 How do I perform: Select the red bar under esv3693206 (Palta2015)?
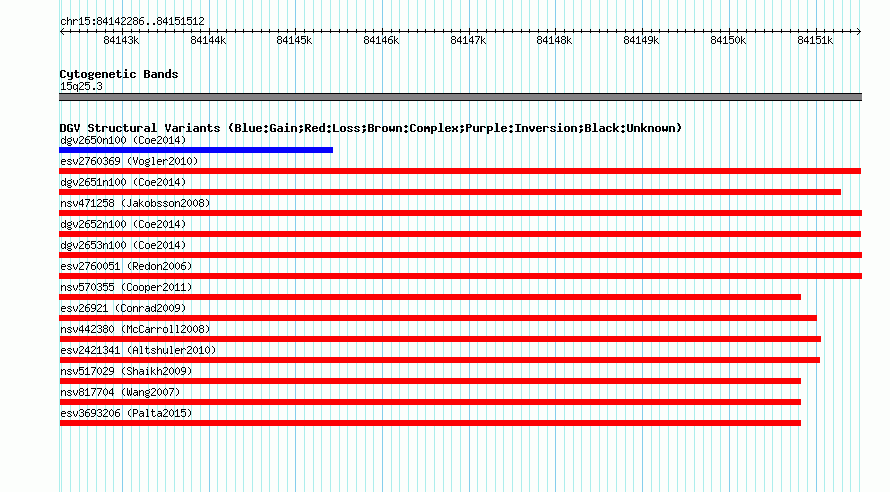click(x=430, y=423)
